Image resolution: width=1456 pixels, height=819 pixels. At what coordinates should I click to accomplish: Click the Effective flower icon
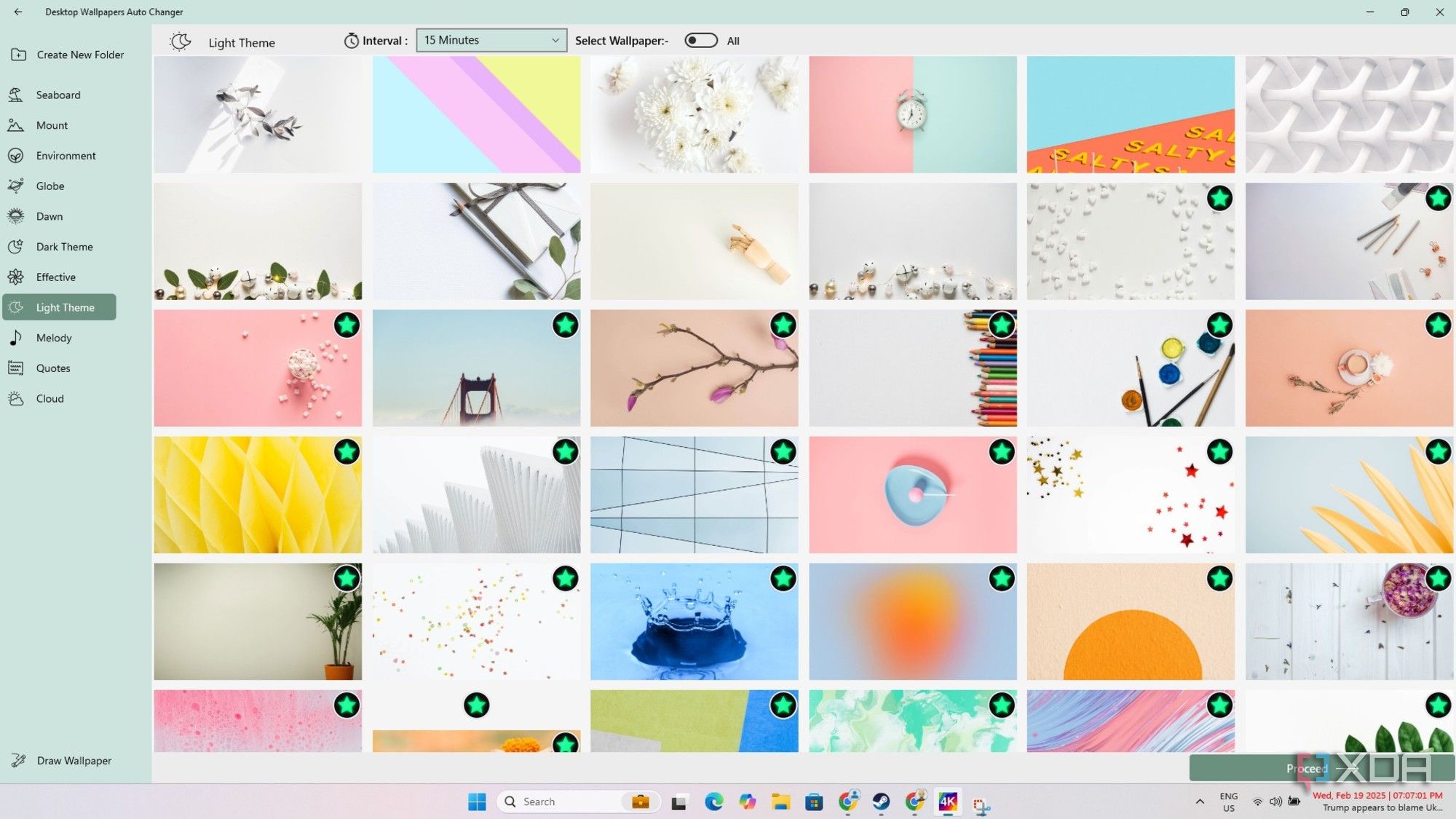16,277
